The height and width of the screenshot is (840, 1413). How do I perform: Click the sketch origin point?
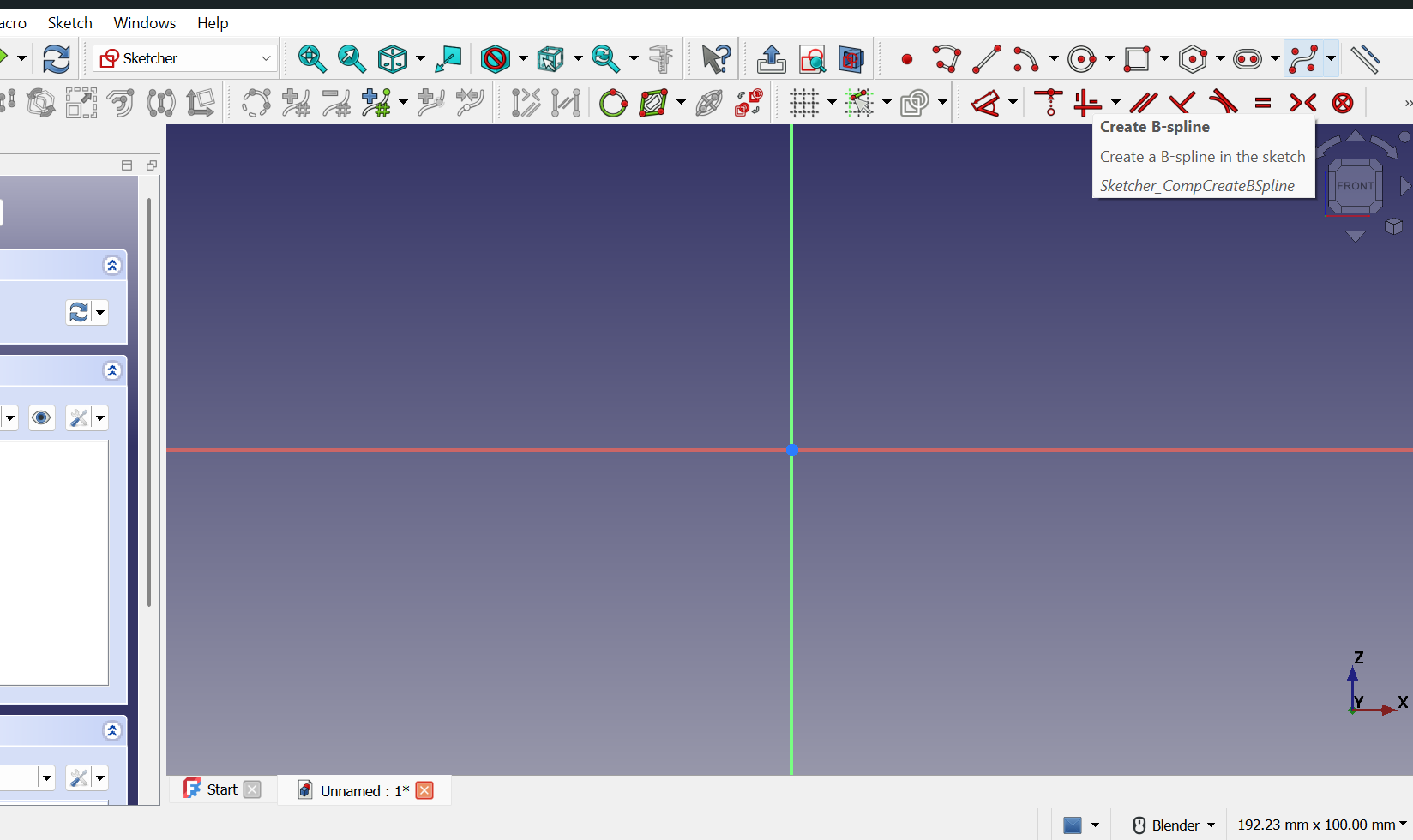point(791,449)
